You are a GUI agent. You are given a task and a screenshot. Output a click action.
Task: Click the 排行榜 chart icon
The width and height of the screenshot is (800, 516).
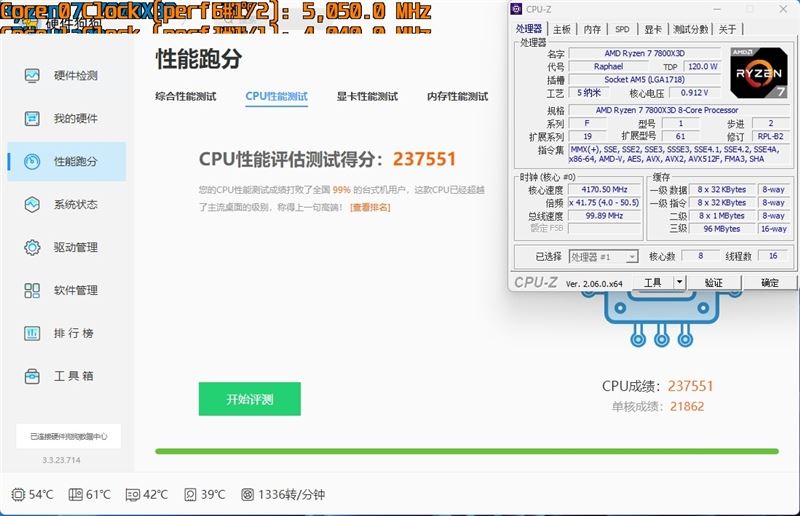coord(32,333)
